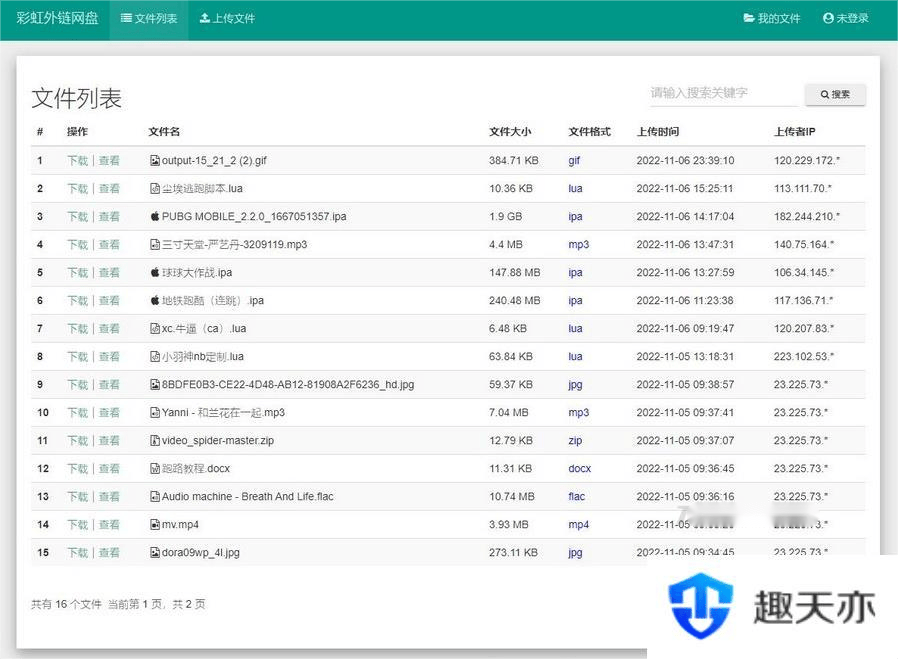Image resolution: width=898 pixels, height=659 pixels.
Task: View Yanni mp3 via 查看 link
Action: coord(109,413)
